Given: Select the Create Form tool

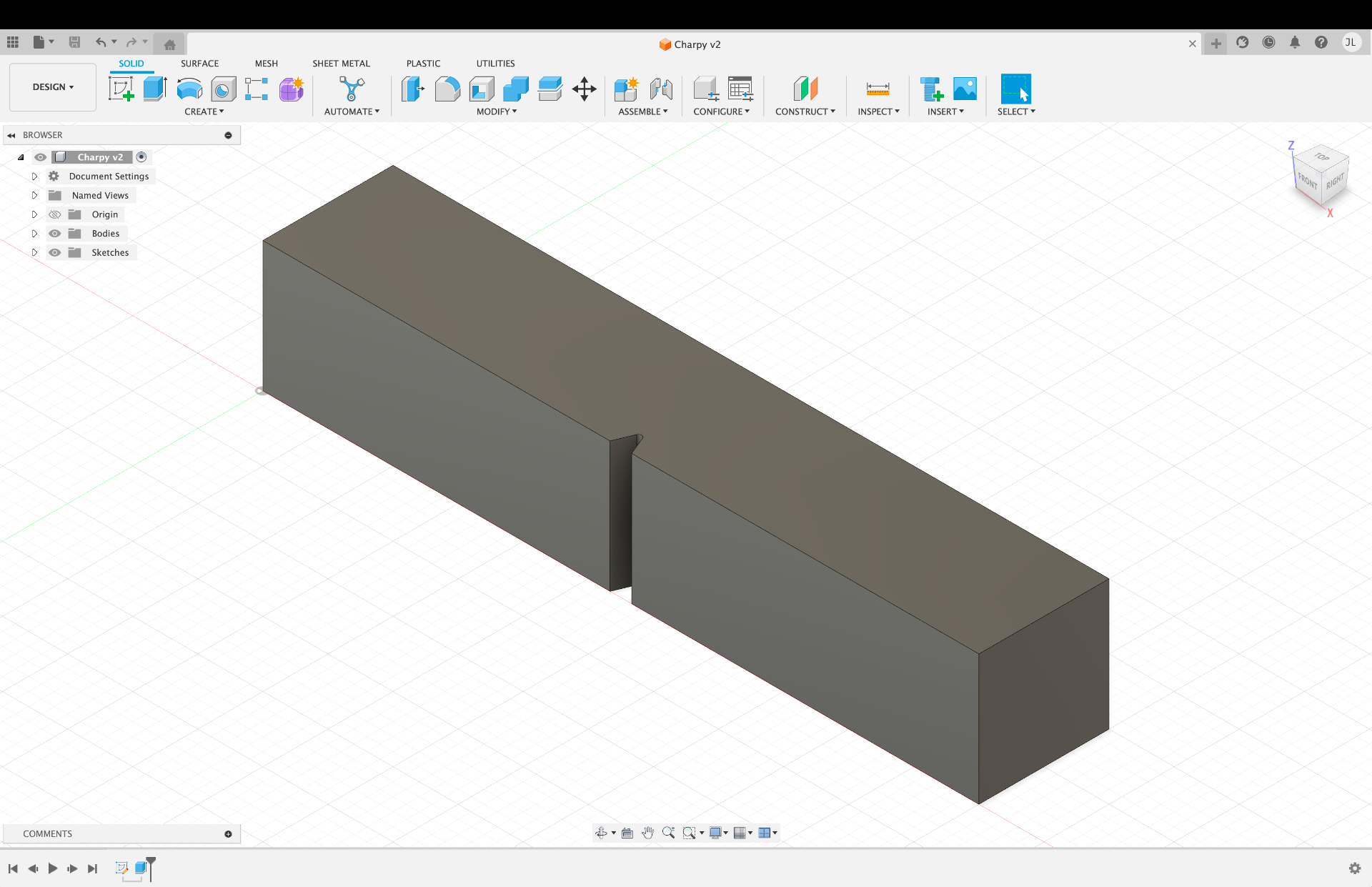Looking at the screenshot, I should tap(292, 89).
